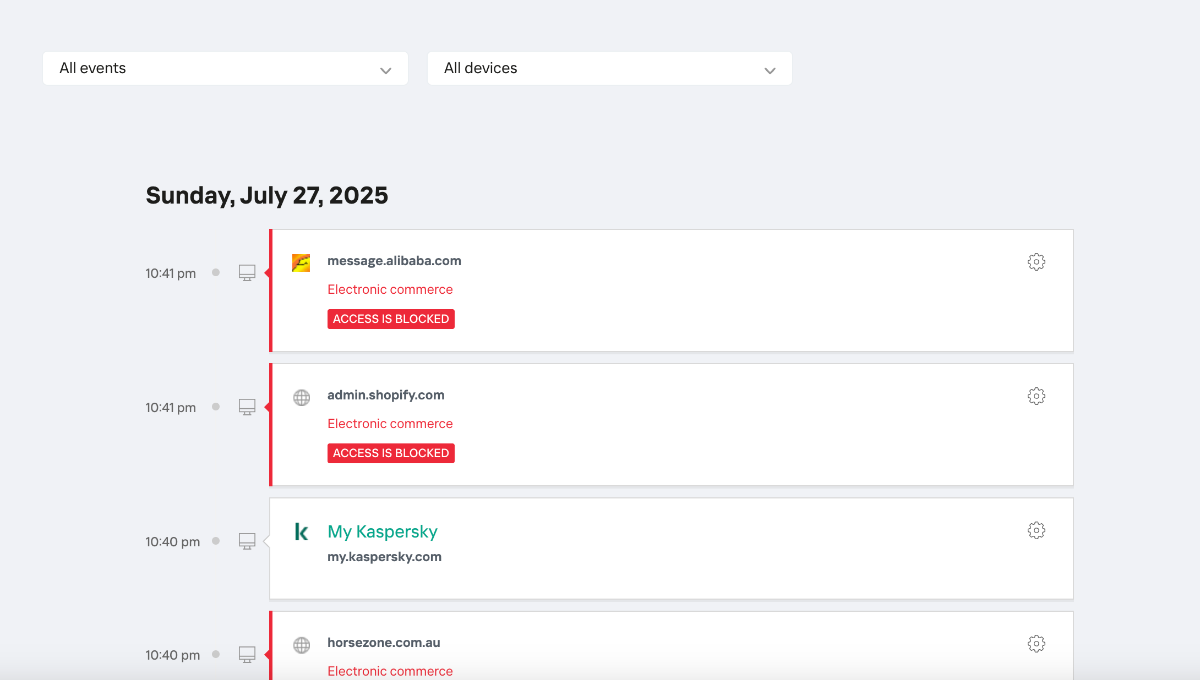
Task: Click the 10:41 pm timestamp for admin.shopify.com
Action: pos(171,407)
